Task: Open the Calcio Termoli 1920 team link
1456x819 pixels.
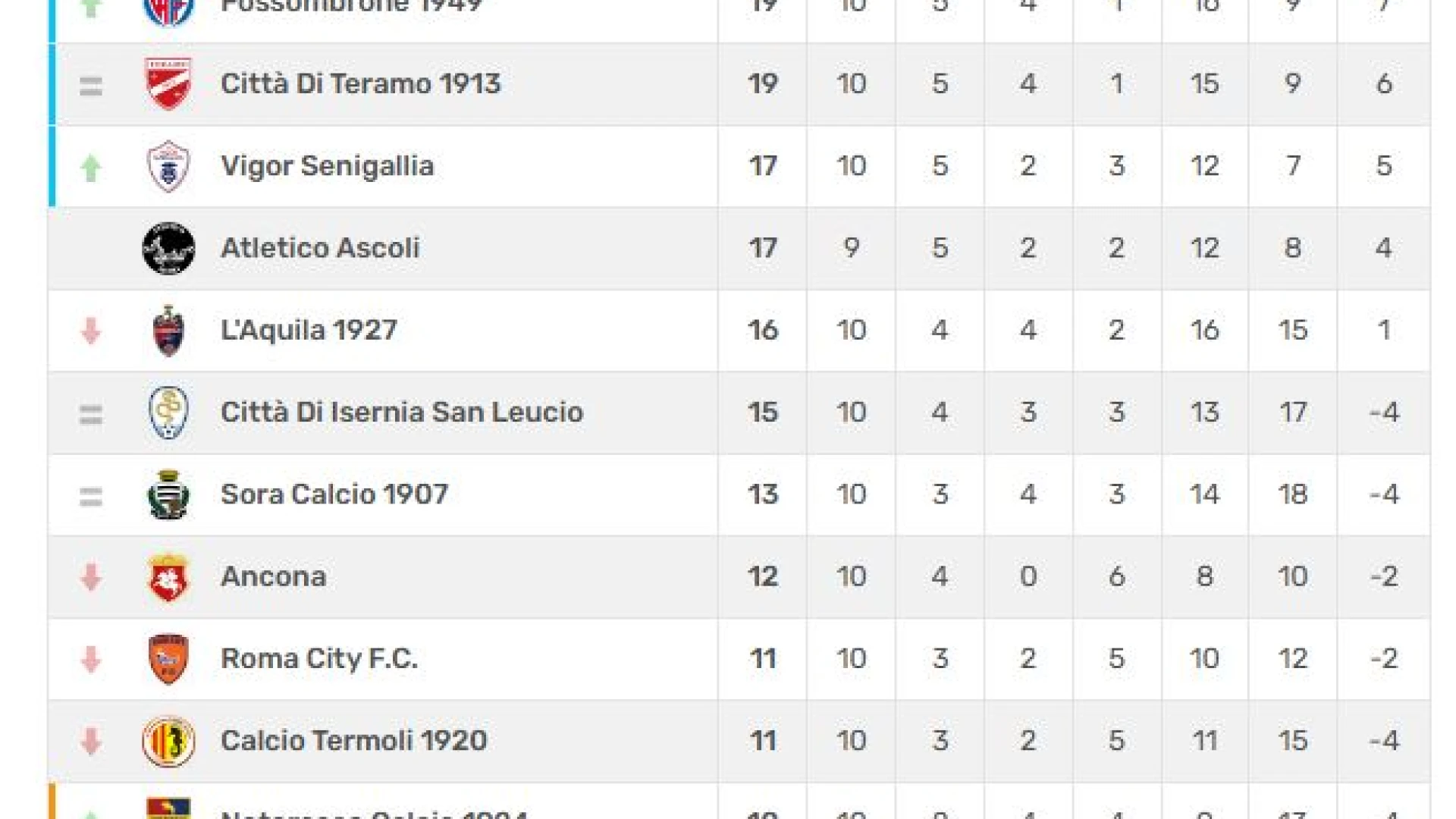Action: [353, 741]
